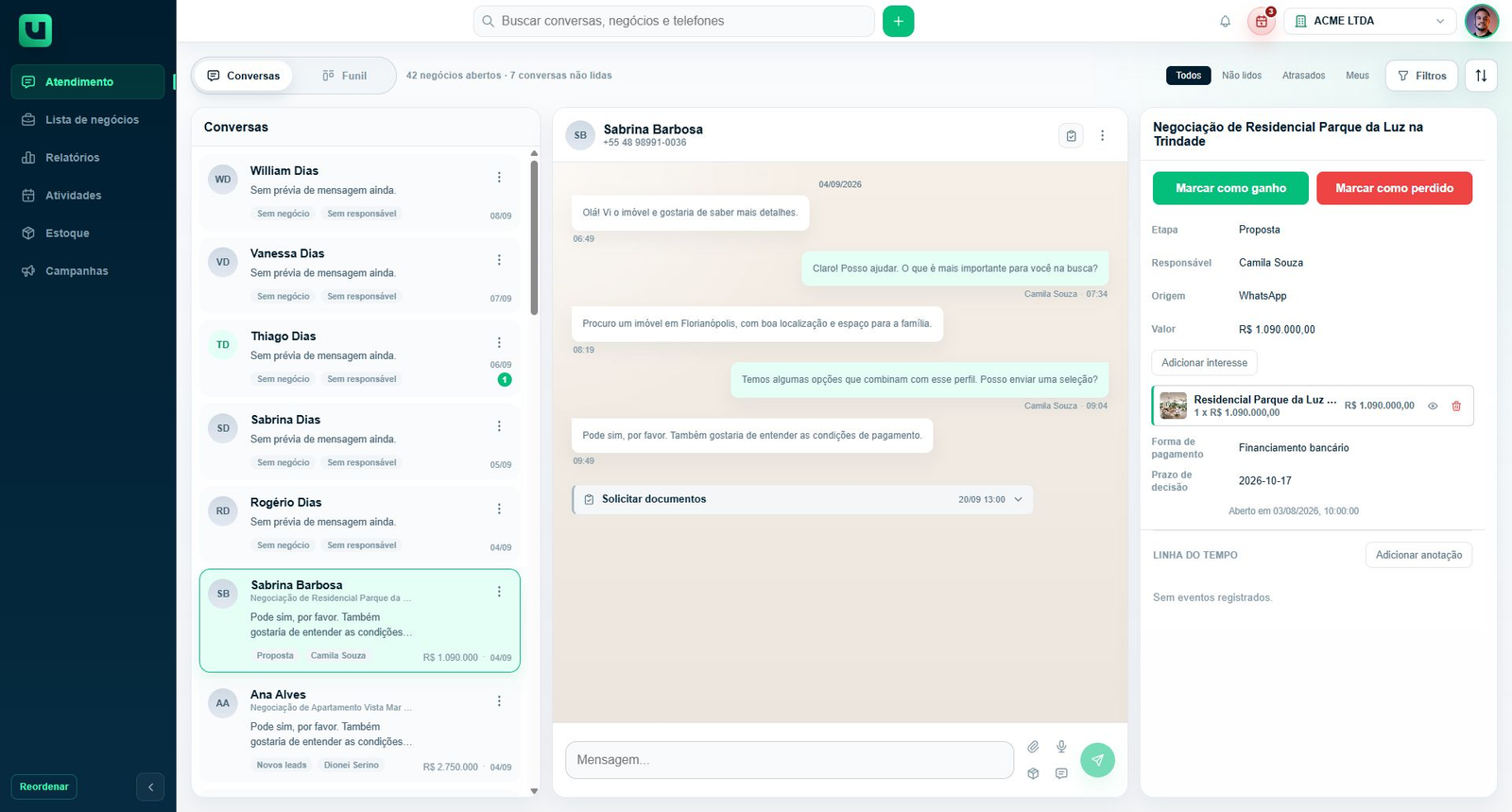Click Adicionar anotação button
The image size is (1512, 812).
pos(1418,555)
